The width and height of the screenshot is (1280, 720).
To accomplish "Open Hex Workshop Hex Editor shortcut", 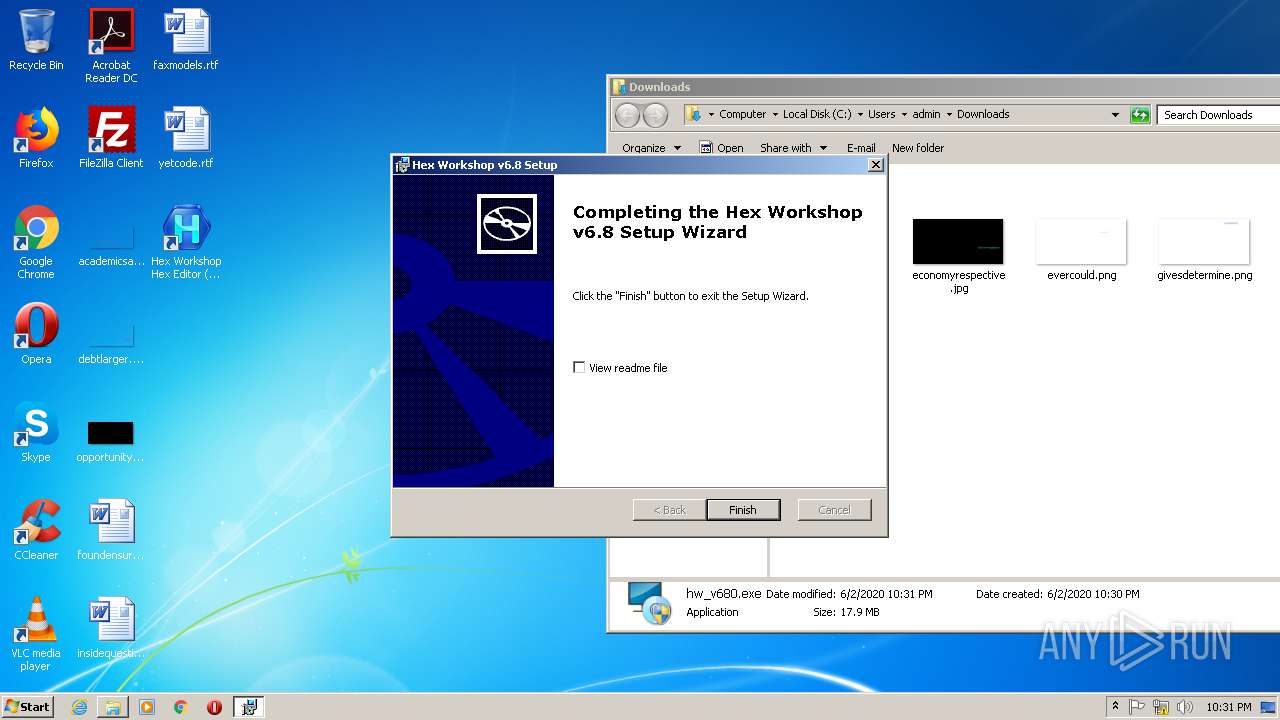I will tap(186, 242).
